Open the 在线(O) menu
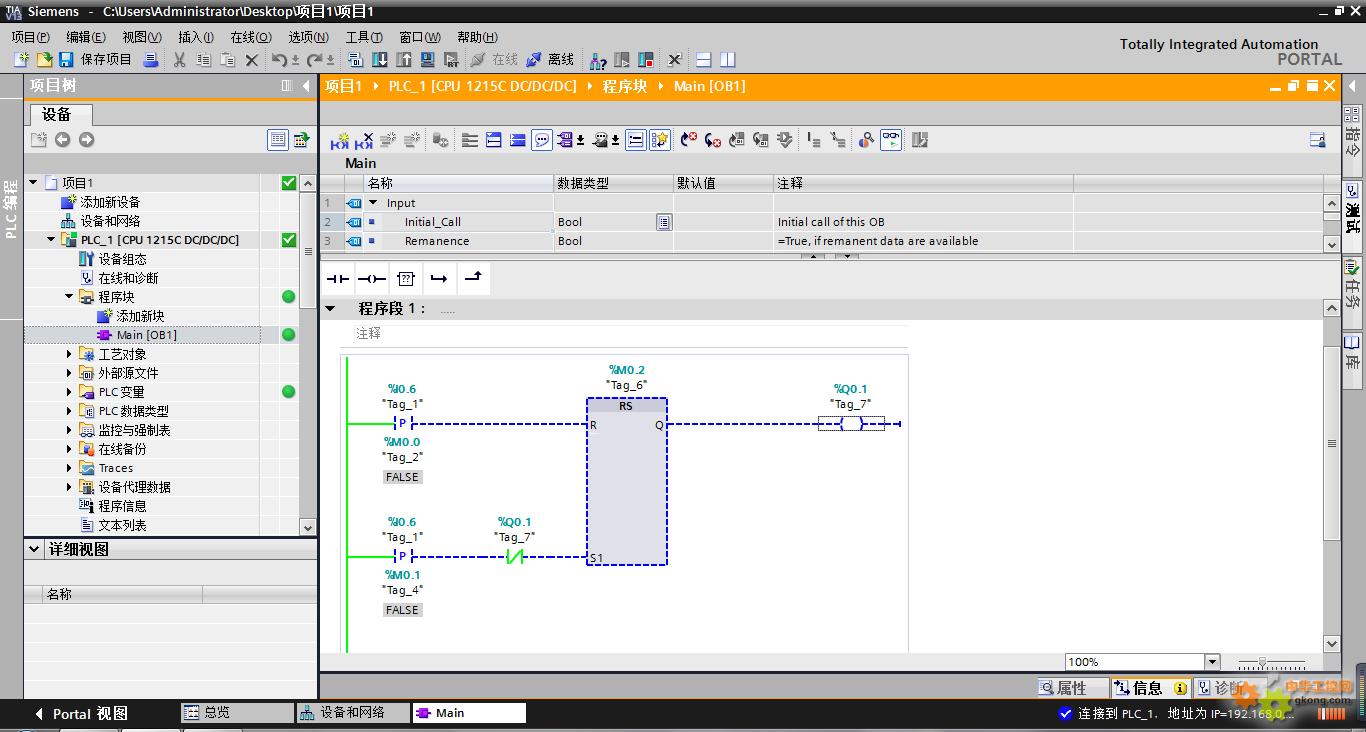Image resolution: width=1366 pixels, height=732 pixels. pyautogui.click(x=251, y=37)
